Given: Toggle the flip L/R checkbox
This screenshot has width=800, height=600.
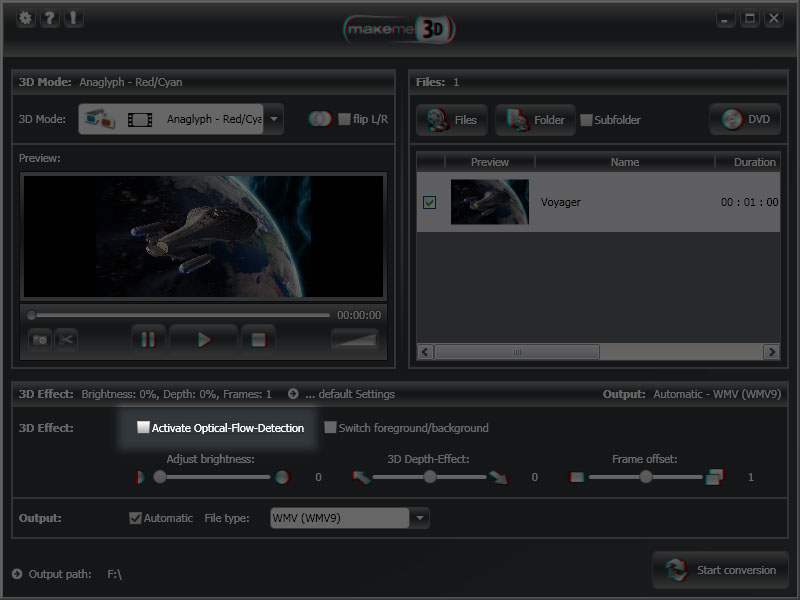Looking at the screenshot, I should (x=344, y=119).
